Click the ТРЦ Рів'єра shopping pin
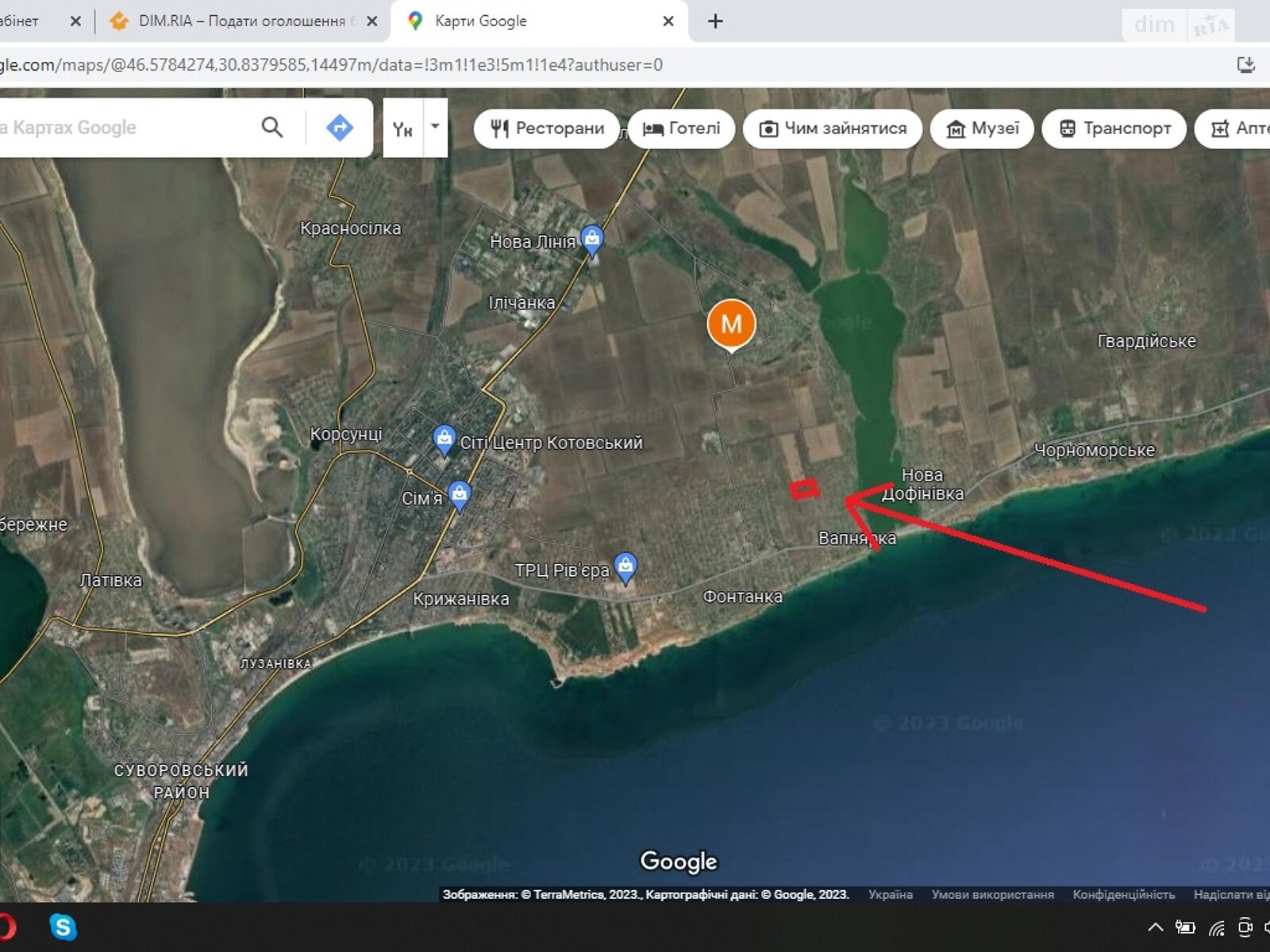 coord(626,566)
